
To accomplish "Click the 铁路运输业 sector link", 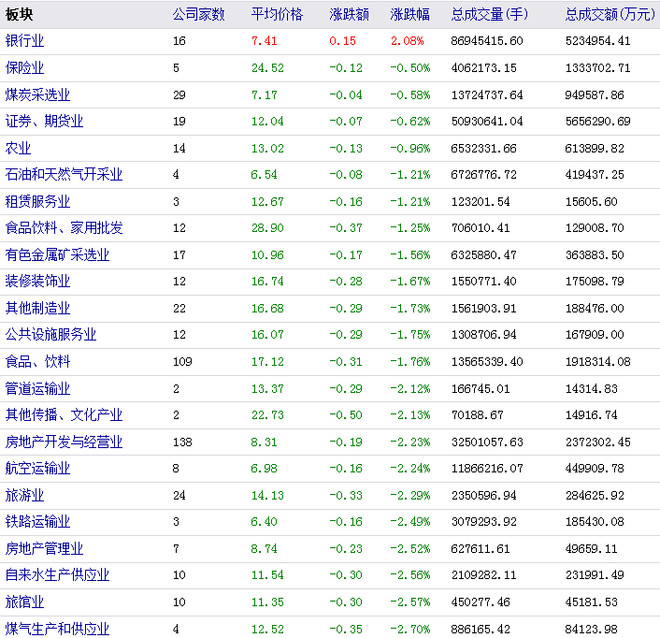I will coord(37,521).
